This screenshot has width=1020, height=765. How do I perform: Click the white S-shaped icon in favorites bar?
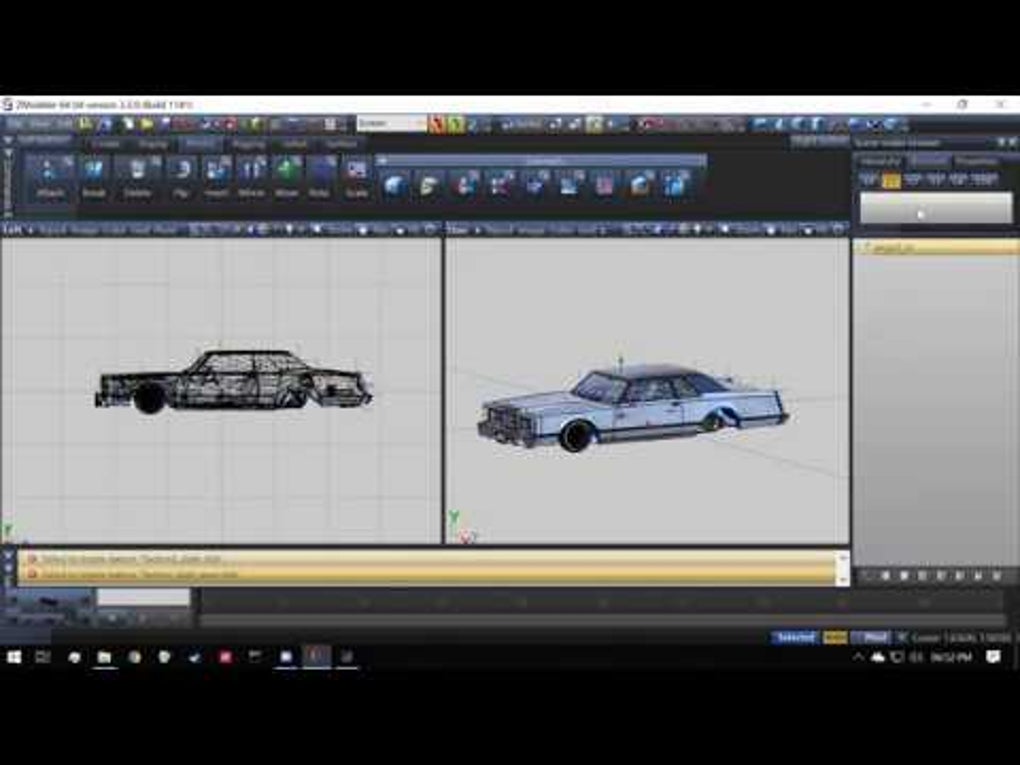(x=429, y=185)
